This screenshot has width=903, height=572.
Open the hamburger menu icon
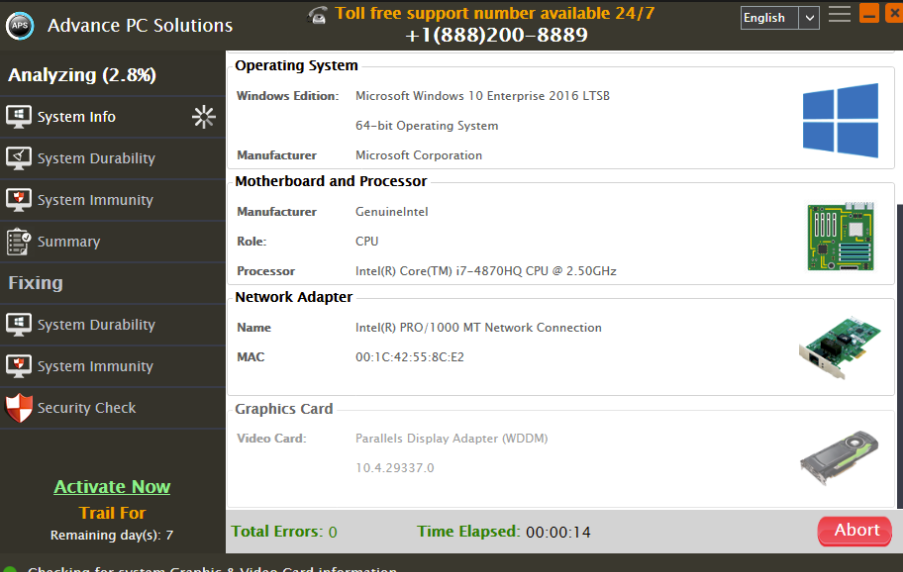coord(839,14)
